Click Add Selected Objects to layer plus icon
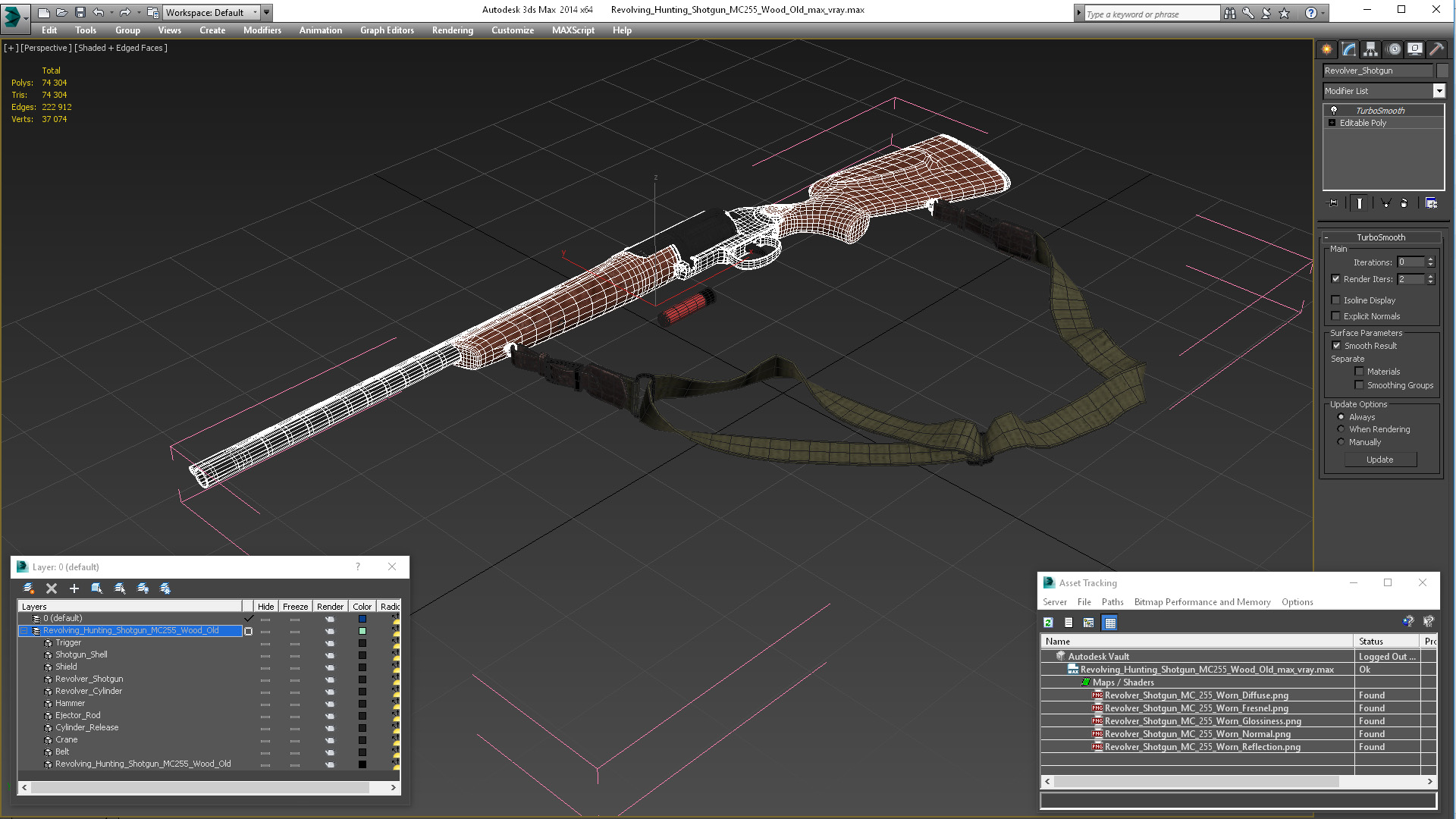 74,588
